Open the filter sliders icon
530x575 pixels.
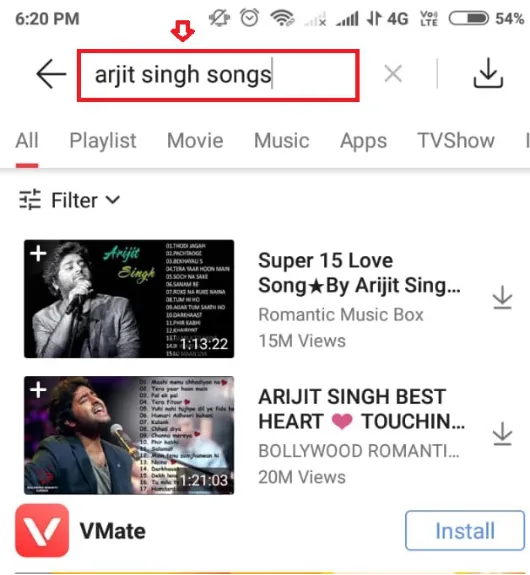coord(30,200)
